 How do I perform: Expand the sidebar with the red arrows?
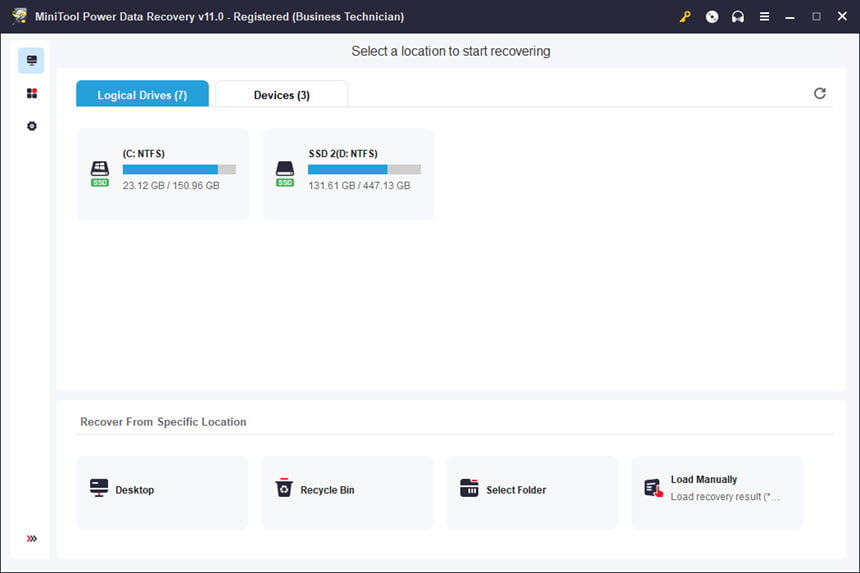pyautogui.click(x=32, y=538)
